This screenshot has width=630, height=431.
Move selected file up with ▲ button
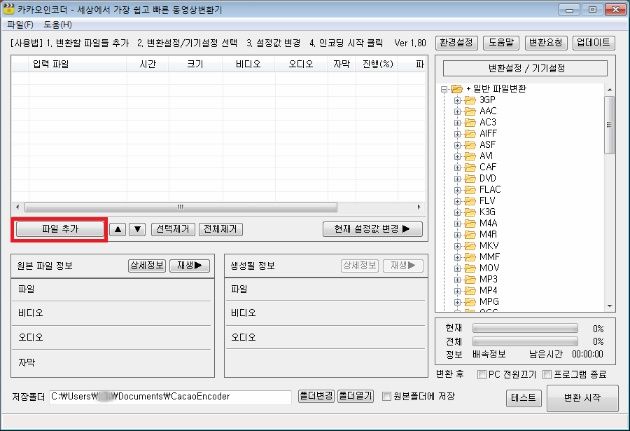[118, 229]
